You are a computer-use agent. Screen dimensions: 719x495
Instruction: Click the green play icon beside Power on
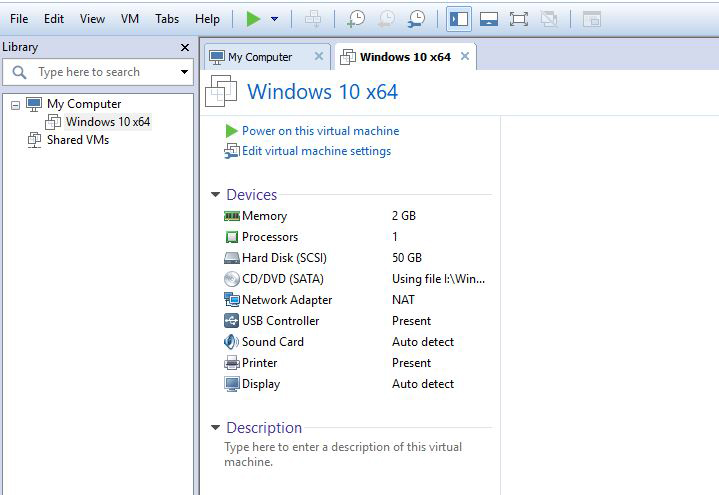point(232,131)
